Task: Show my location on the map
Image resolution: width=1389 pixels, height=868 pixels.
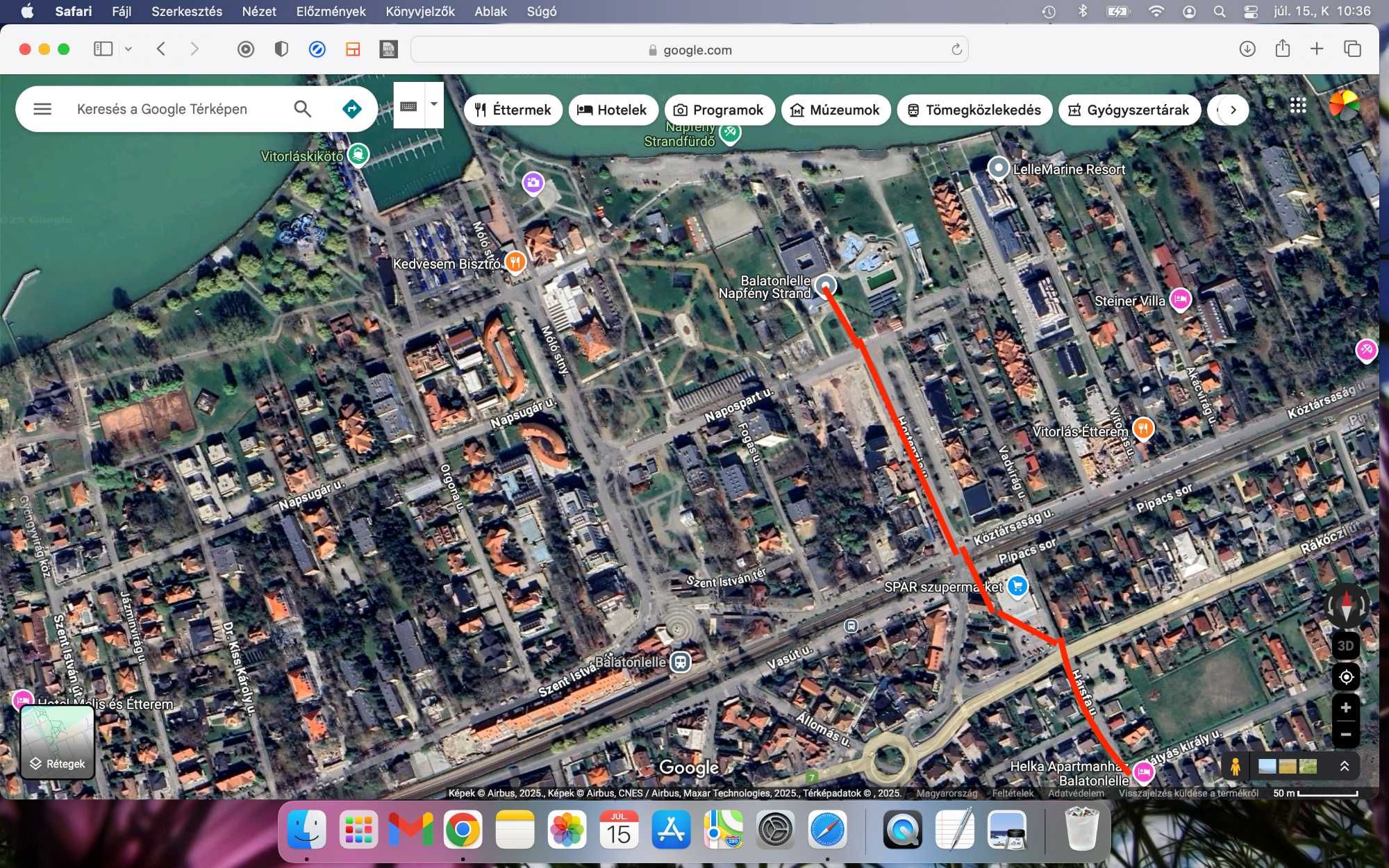Action: [1346, 677]
